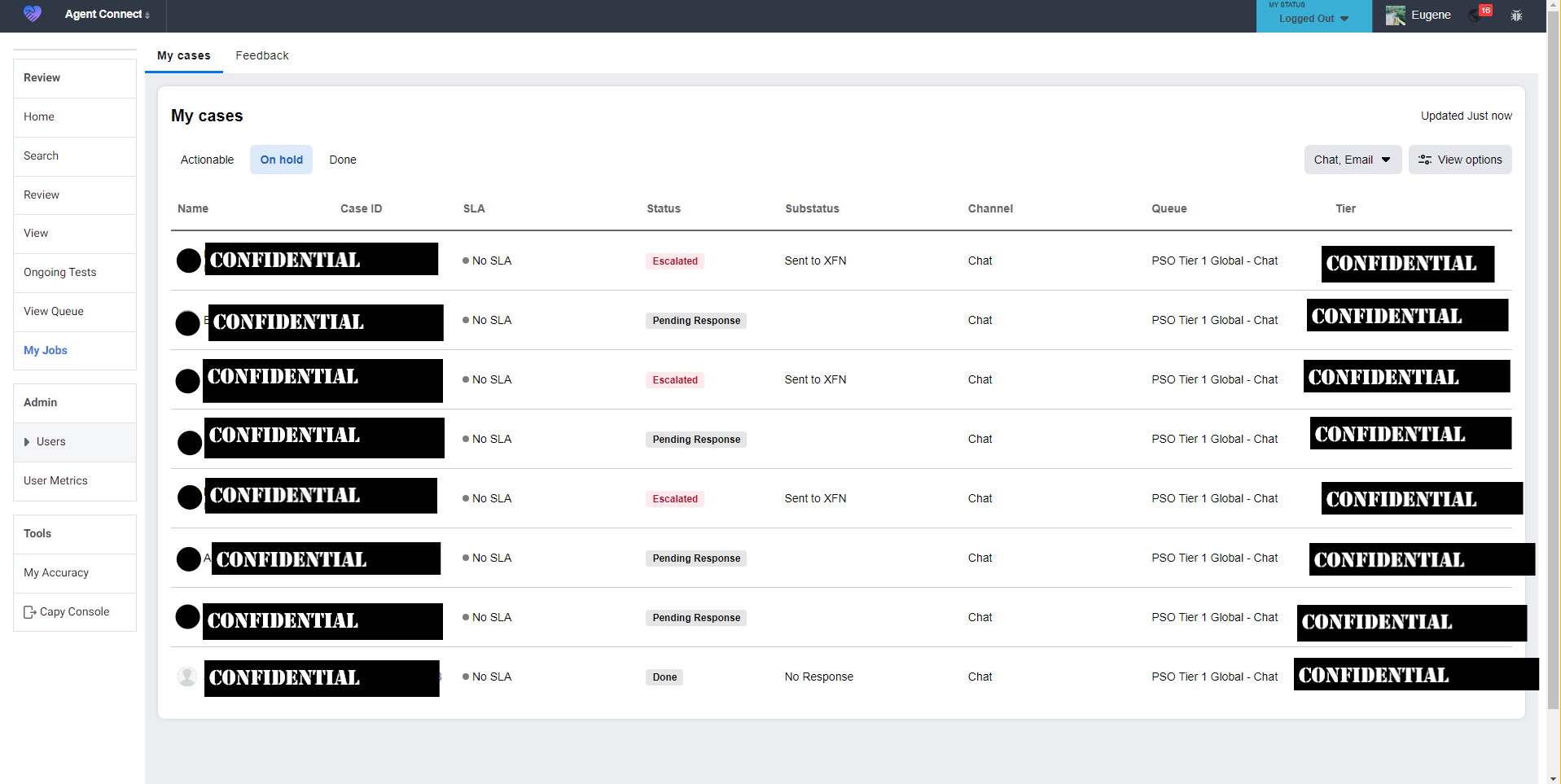Image resolution: width=1561 pixels, height=784 pixels.
Task: Click the Queue column header
Action: click(x=1169, y=208)
